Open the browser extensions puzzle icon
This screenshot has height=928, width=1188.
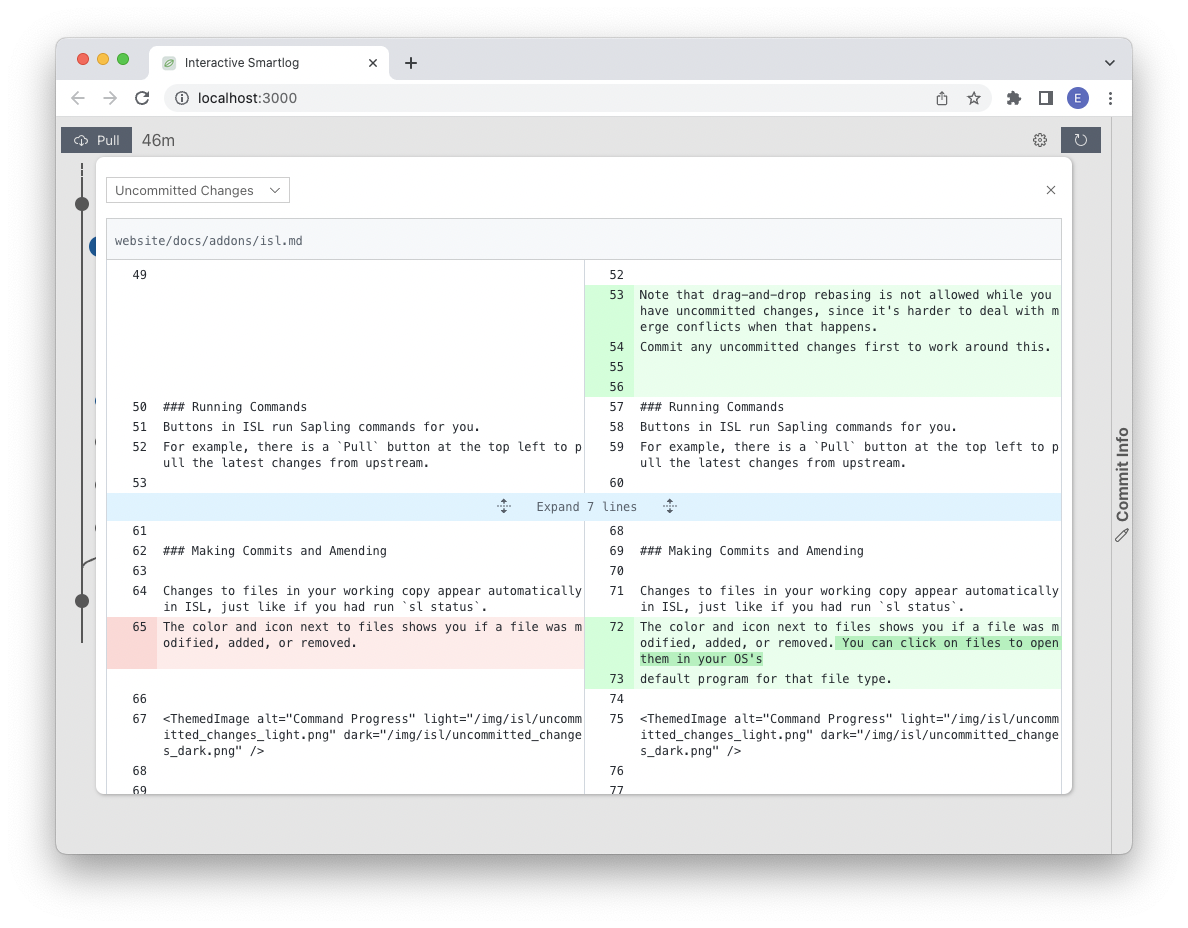[1014, 98]
